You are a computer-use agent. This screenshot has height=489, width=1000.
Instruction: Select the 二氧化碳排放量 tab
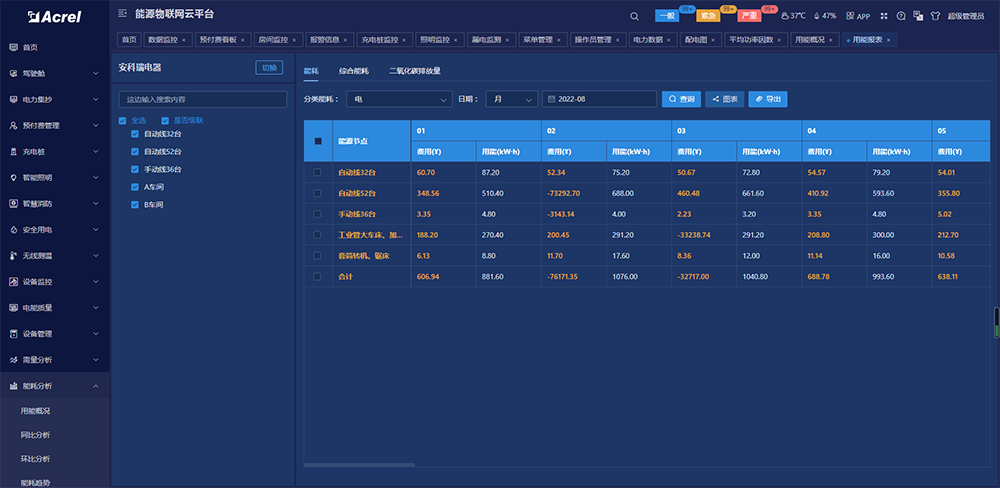(x=414, y=71)
